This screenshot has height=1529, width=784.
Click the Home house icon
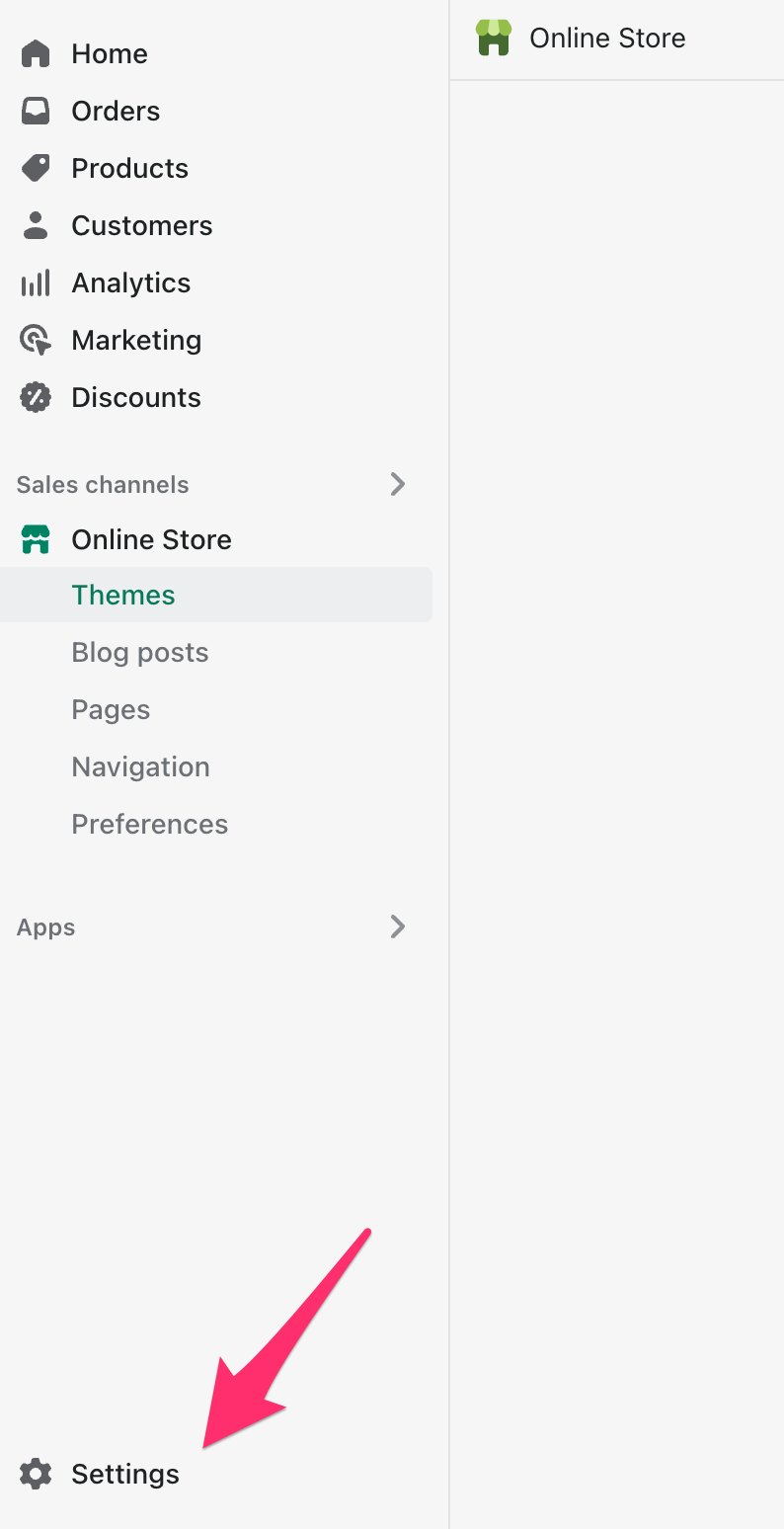tap(36, 53)
